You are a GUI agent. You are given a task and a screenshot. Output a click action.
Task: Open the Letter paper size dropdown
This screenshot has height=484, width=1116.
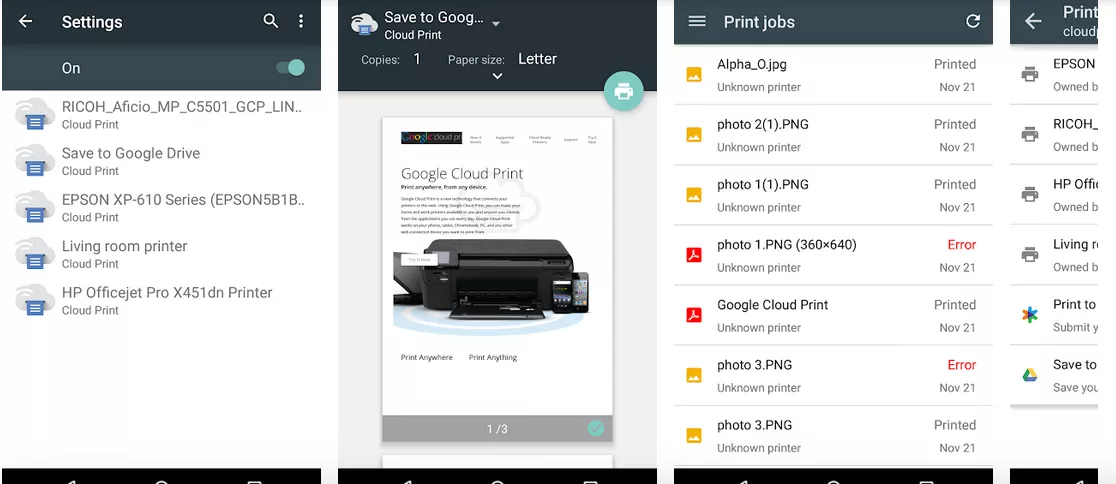pos(537,59)
